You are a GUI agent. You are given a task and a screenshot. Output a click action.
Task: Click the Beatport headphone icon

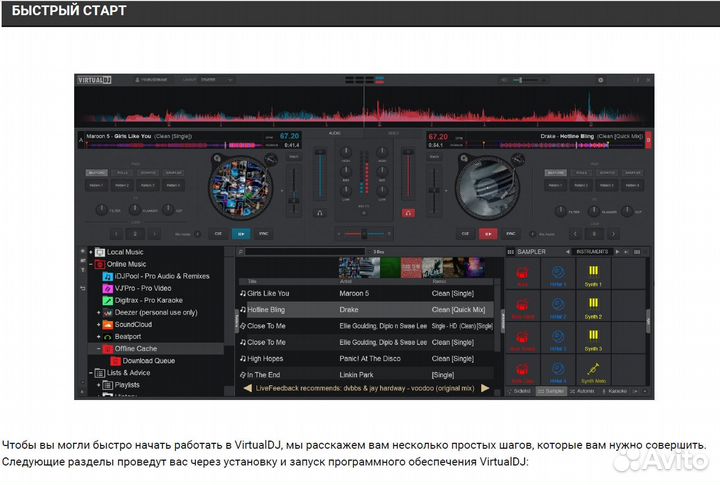(x=107, y=337)
